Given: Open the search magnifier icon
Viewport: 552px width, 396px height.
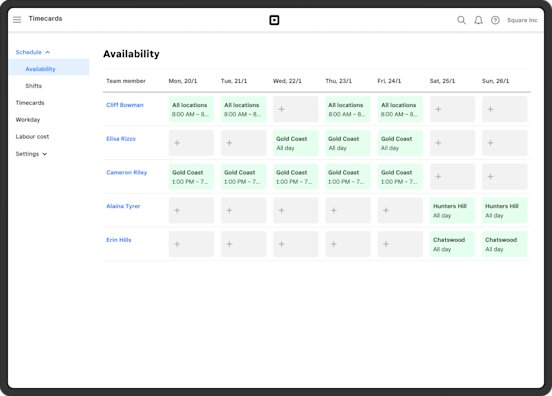Looking at the screenshot, I should (x=461, y=20).
